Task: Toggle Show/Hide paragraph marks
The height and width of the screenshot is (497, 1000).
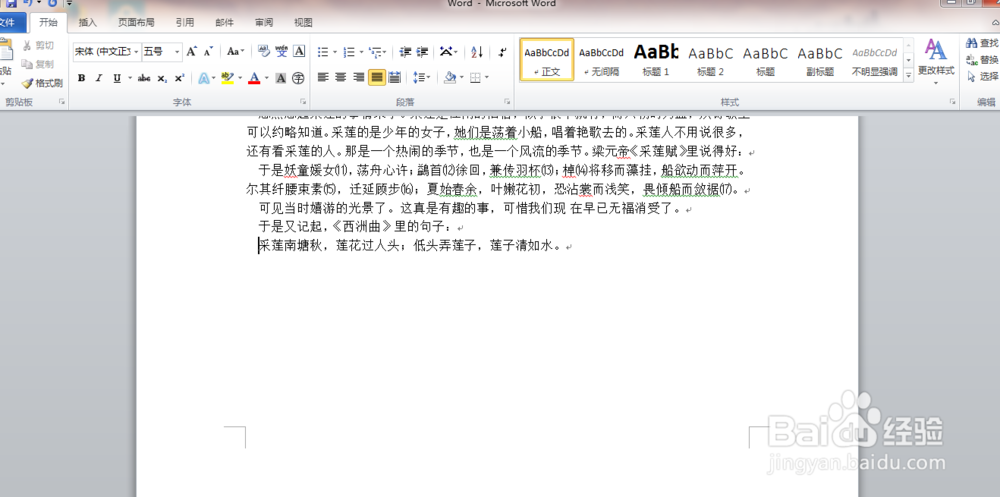Action: [503, 52]
